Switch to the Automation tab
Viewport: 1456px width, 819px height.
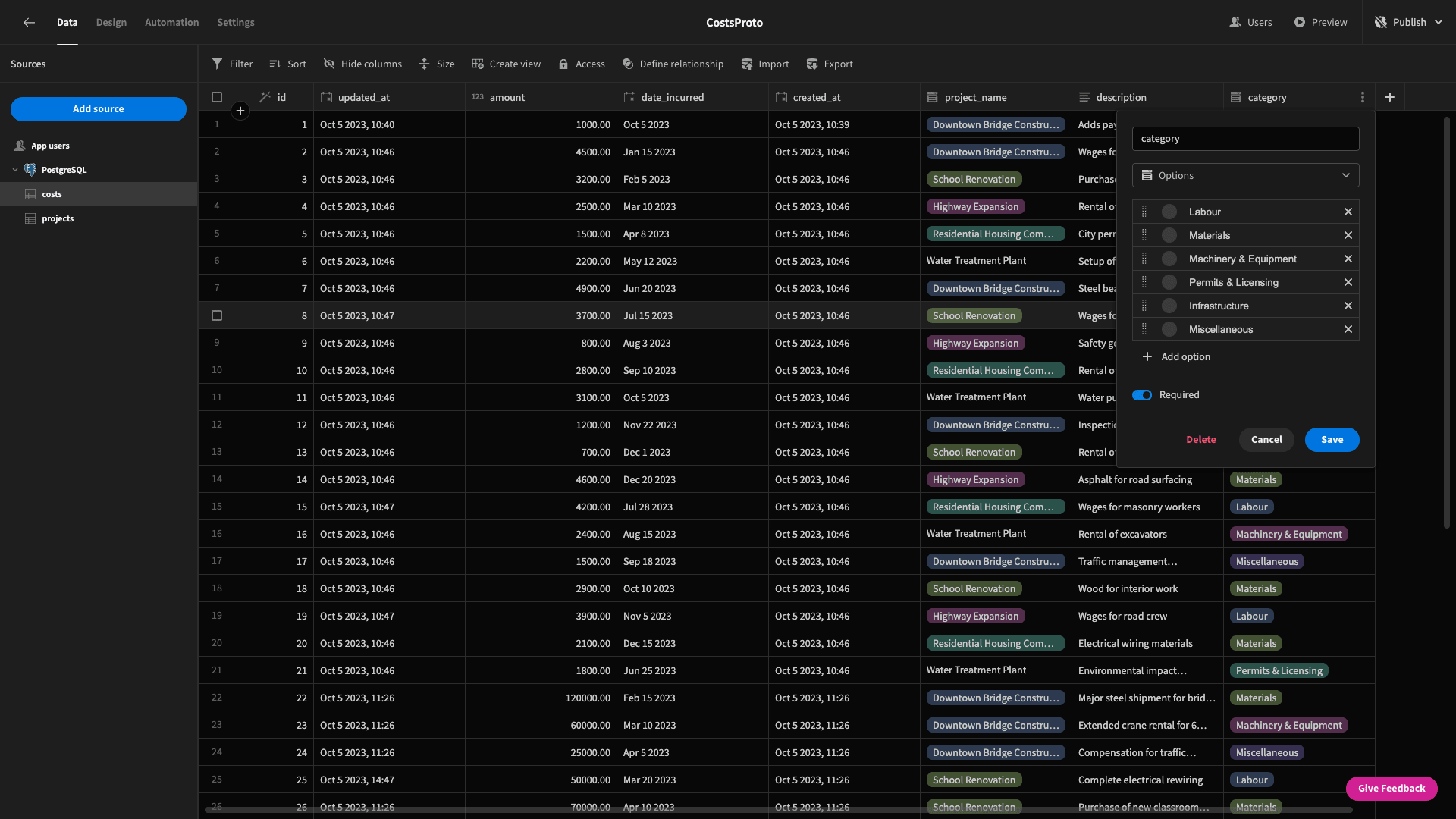[x=172, y=23]
